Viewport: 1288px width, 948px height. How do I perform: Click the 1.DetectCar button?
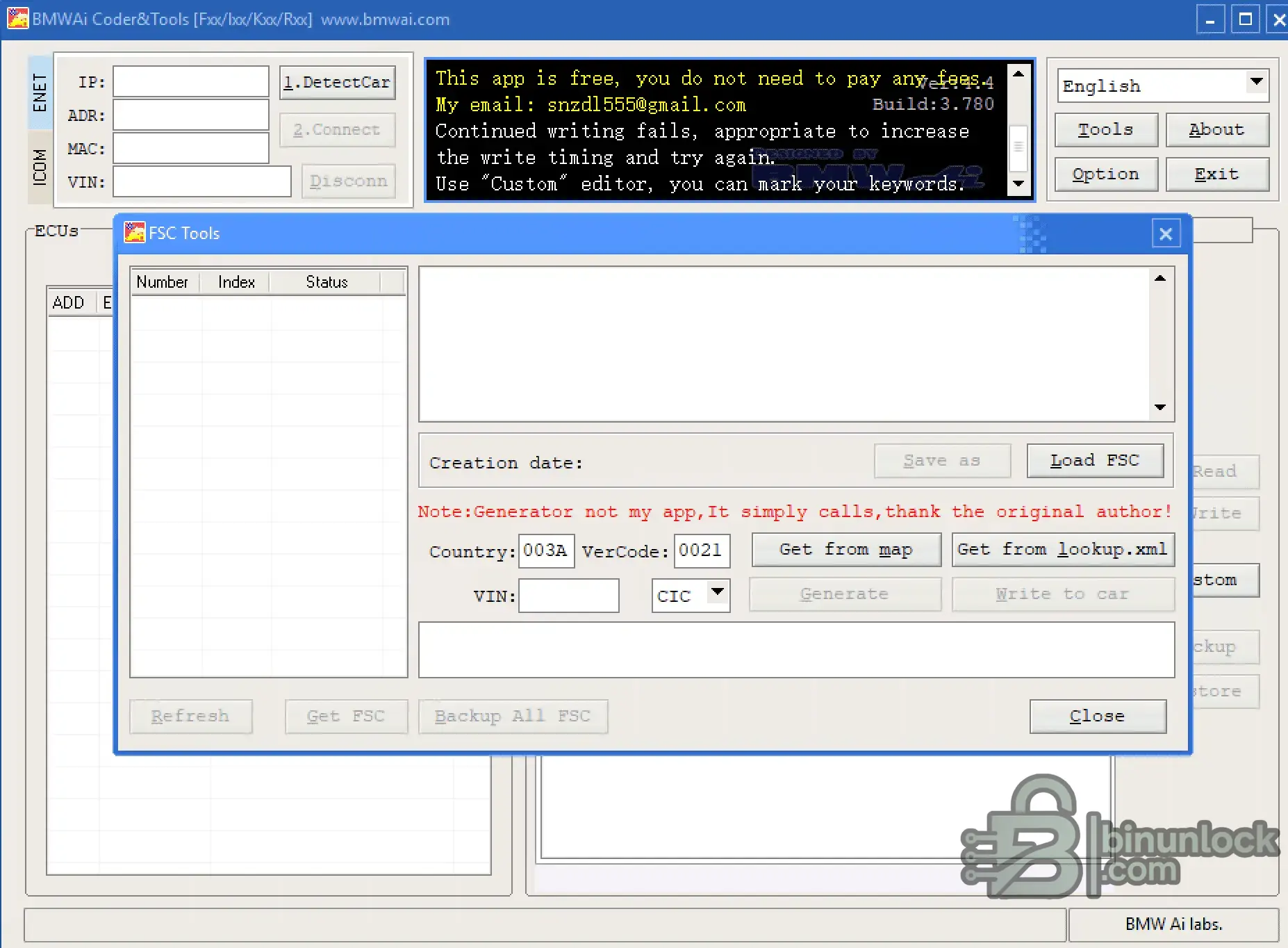point(337,83)
